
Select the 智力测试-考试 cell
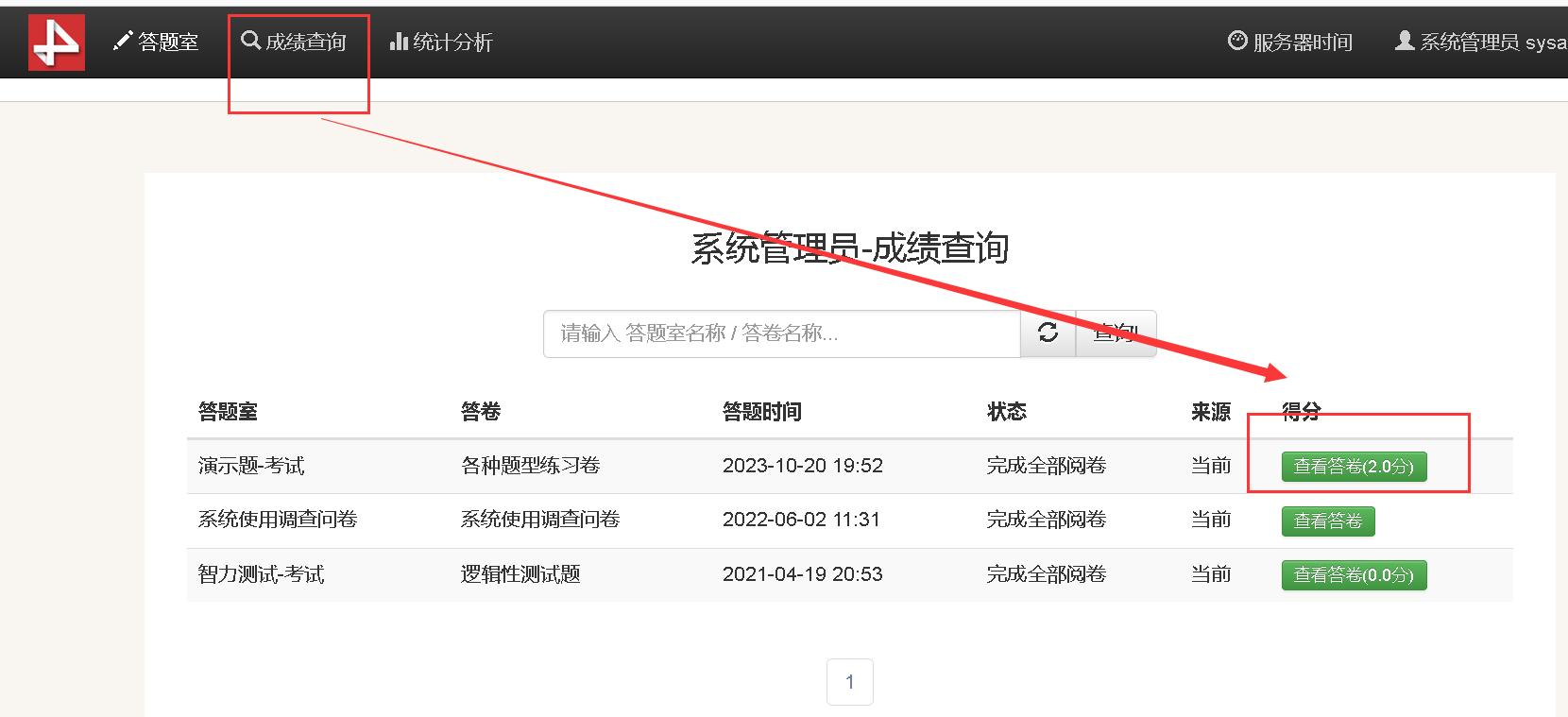pos(261,574)
